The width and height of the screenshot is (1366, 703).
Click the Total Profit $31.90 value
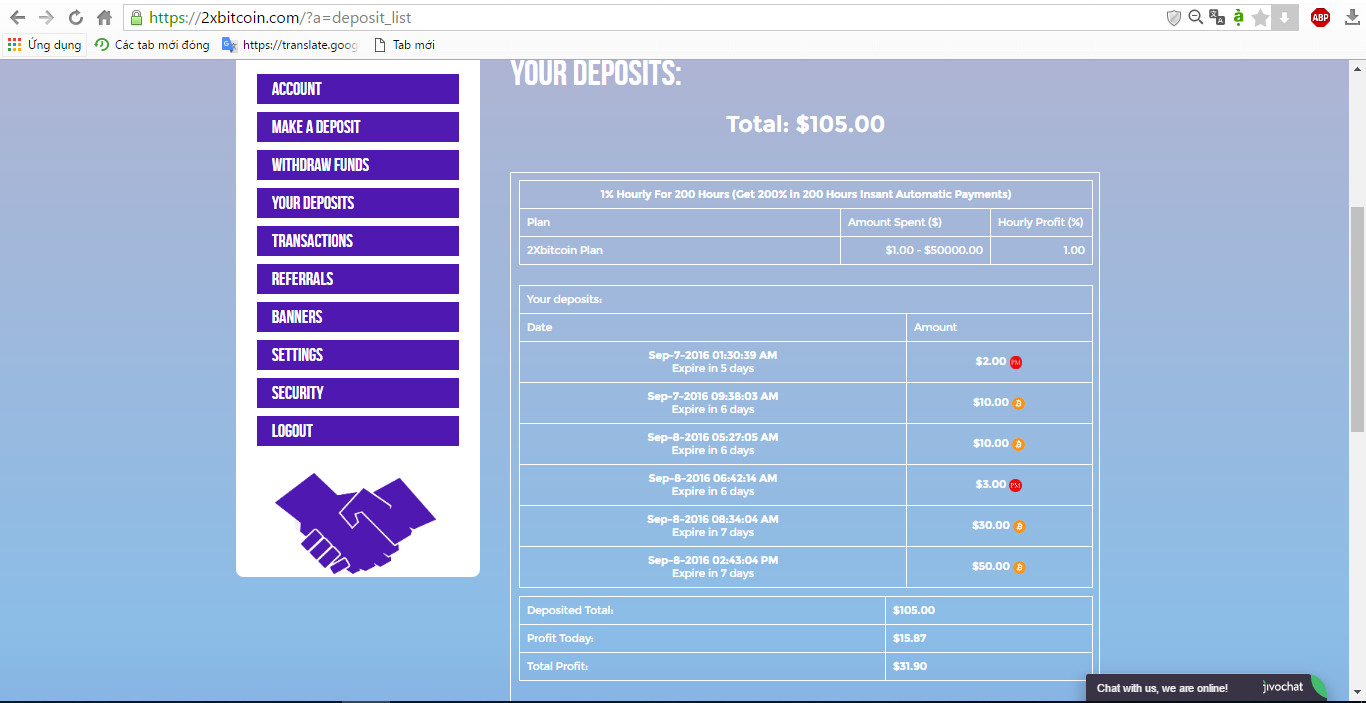coord(910,666)
